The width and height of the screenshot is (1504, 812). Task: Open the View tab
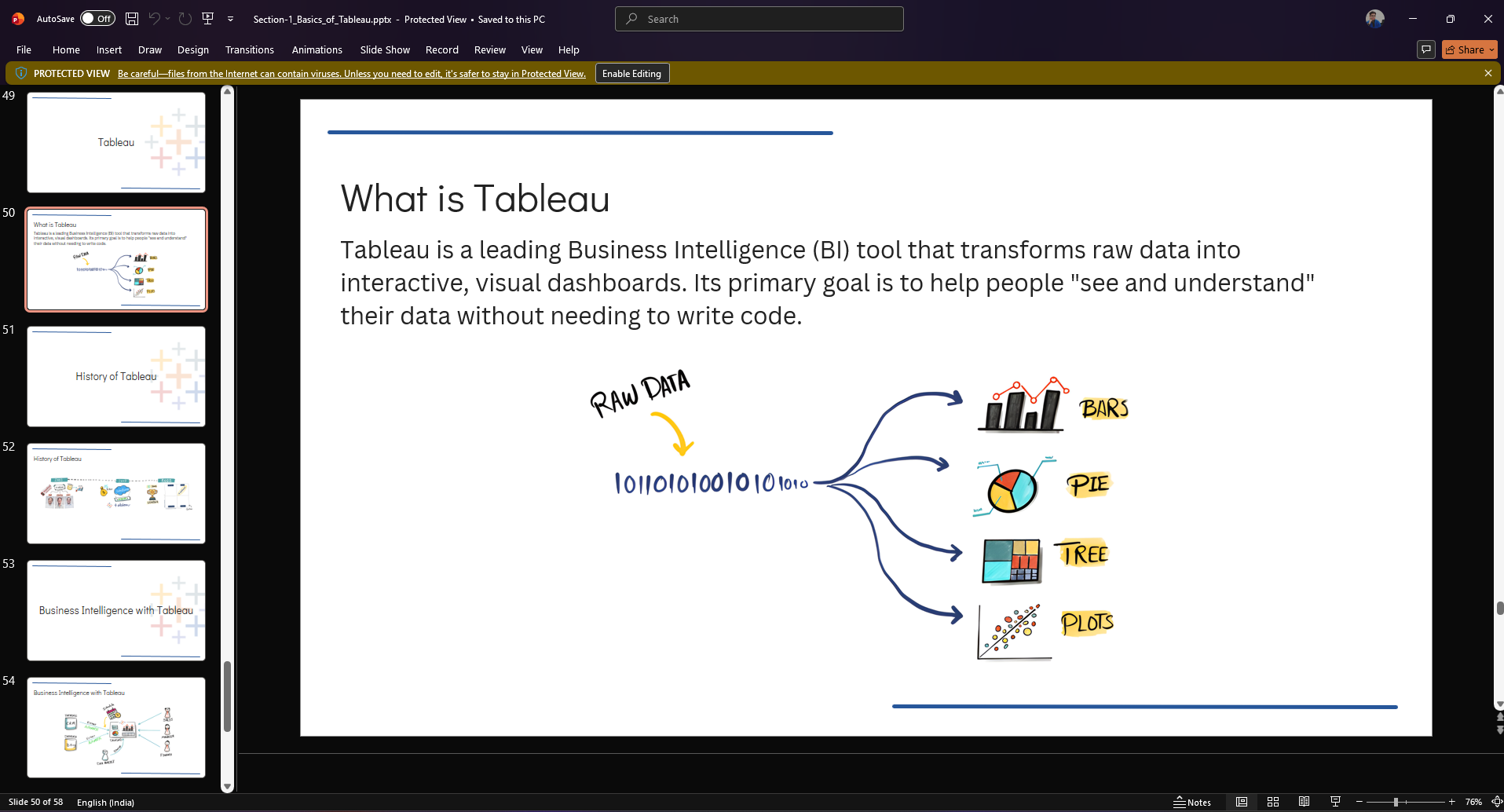tap(532, 49)
